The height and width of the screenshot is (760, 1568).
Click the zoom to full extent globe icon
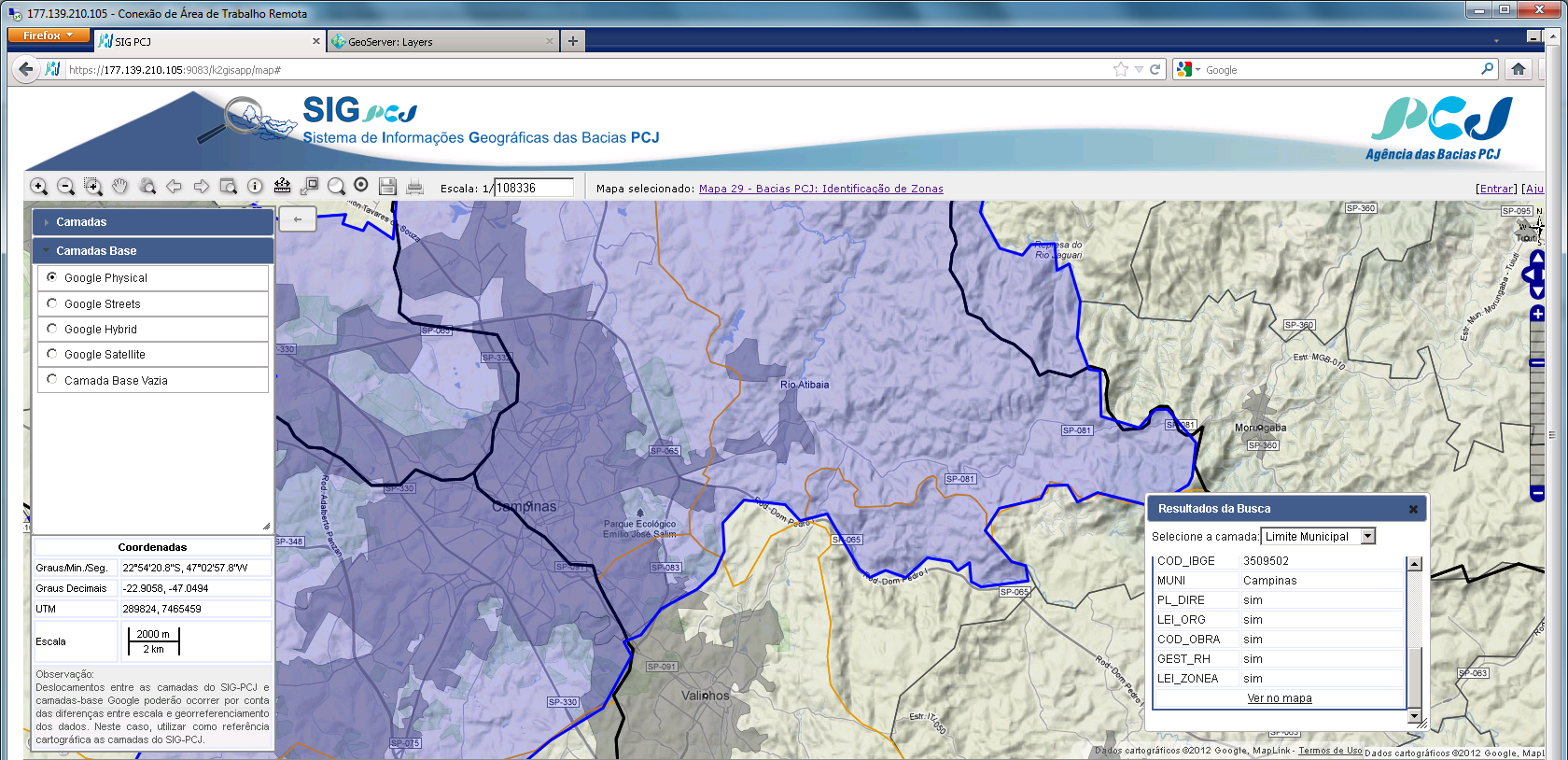[147, 187]
